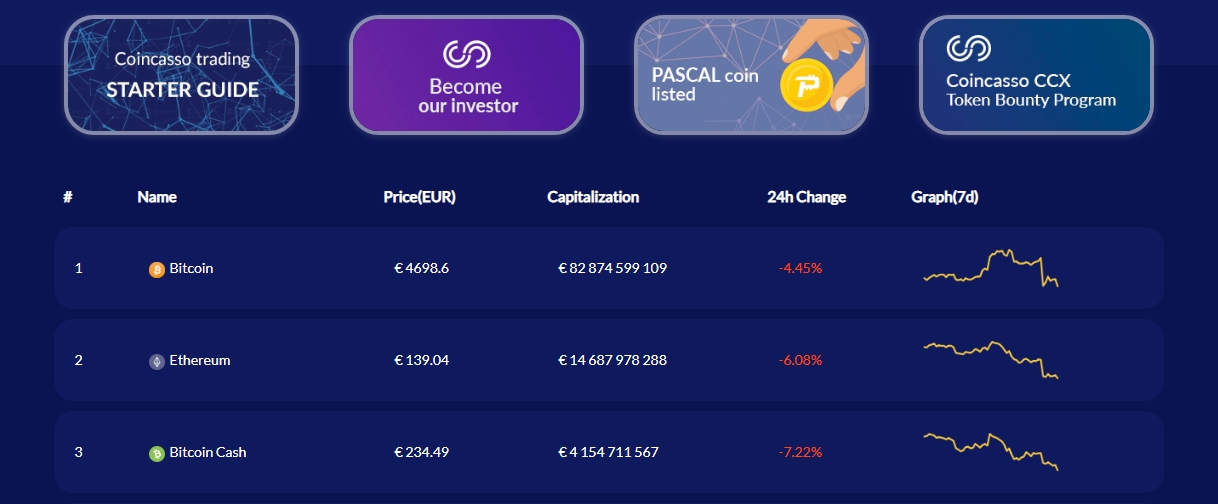1218x504 pixels.
Task: Open Ethereum 7-day price graph
Action: 991,360
